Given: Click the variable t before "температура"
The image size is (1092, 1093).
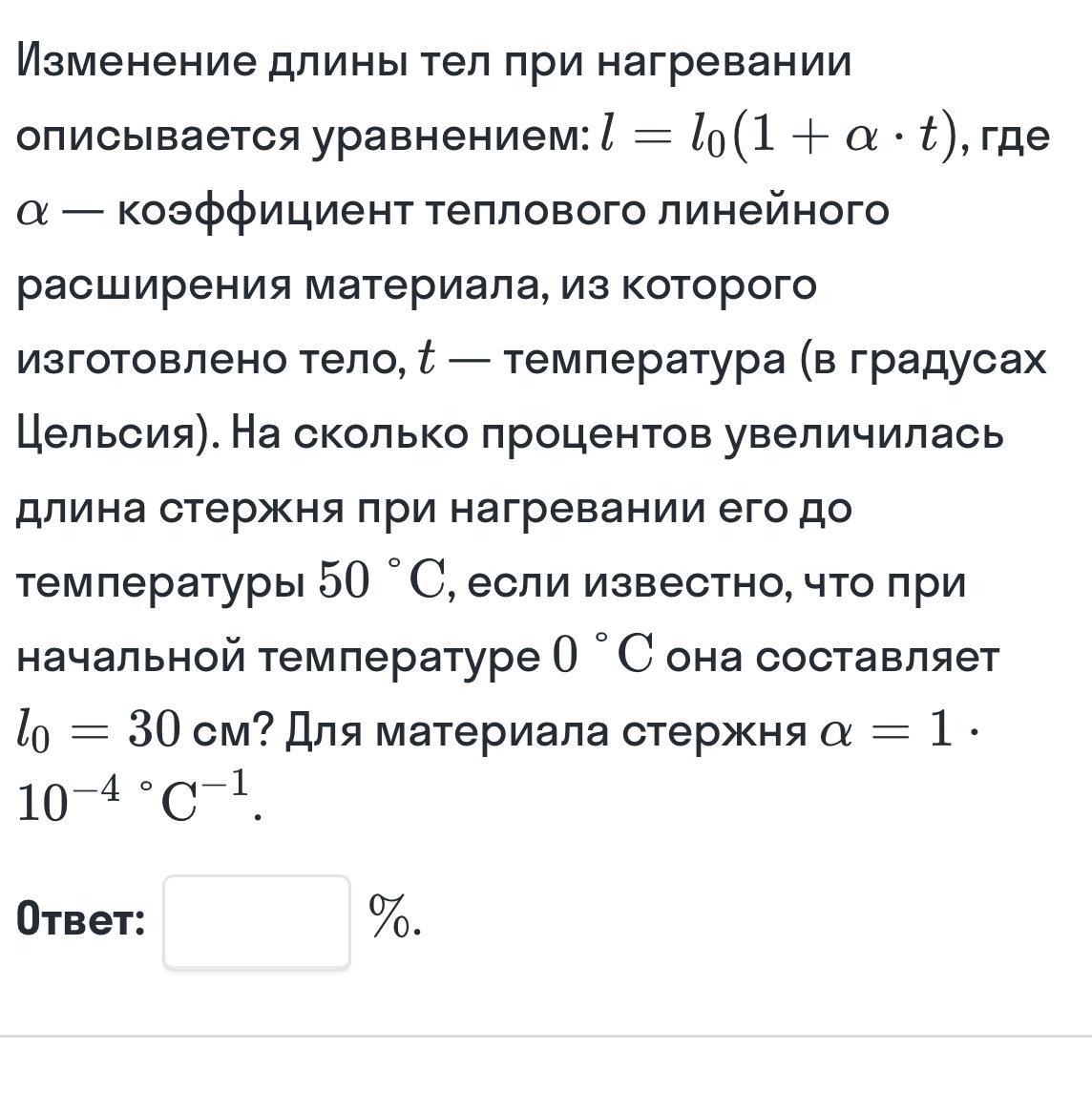Looking at the screenshot, I should point(427,360).
